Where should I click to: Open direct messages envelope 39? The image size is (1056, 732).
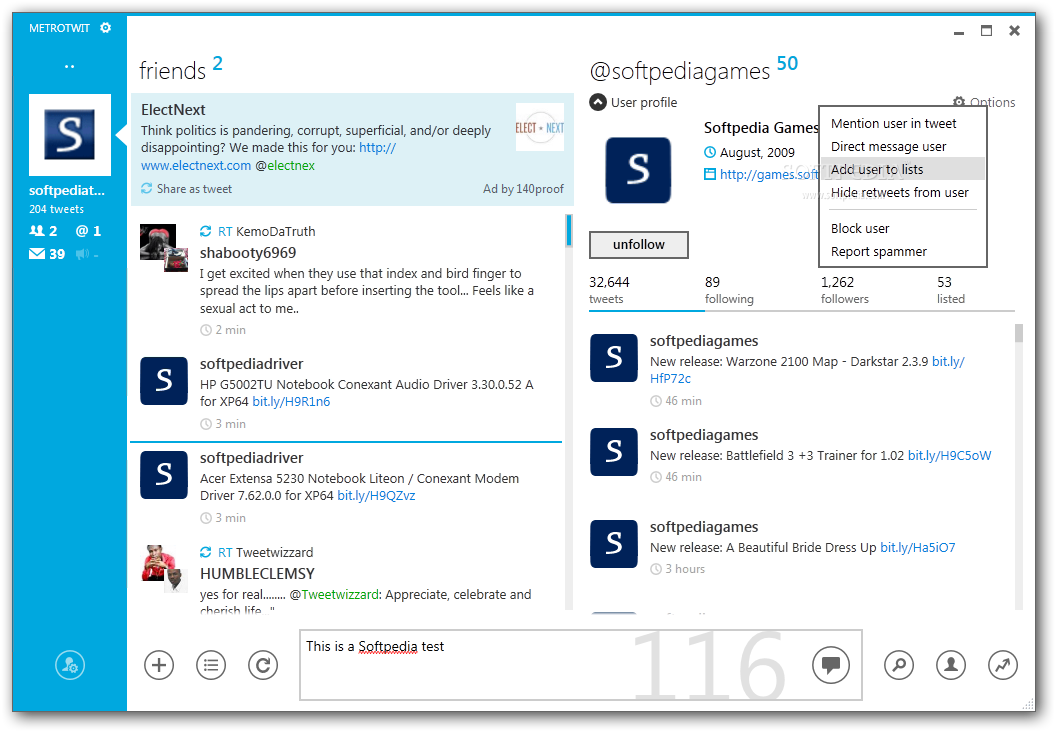click(47, 254)
